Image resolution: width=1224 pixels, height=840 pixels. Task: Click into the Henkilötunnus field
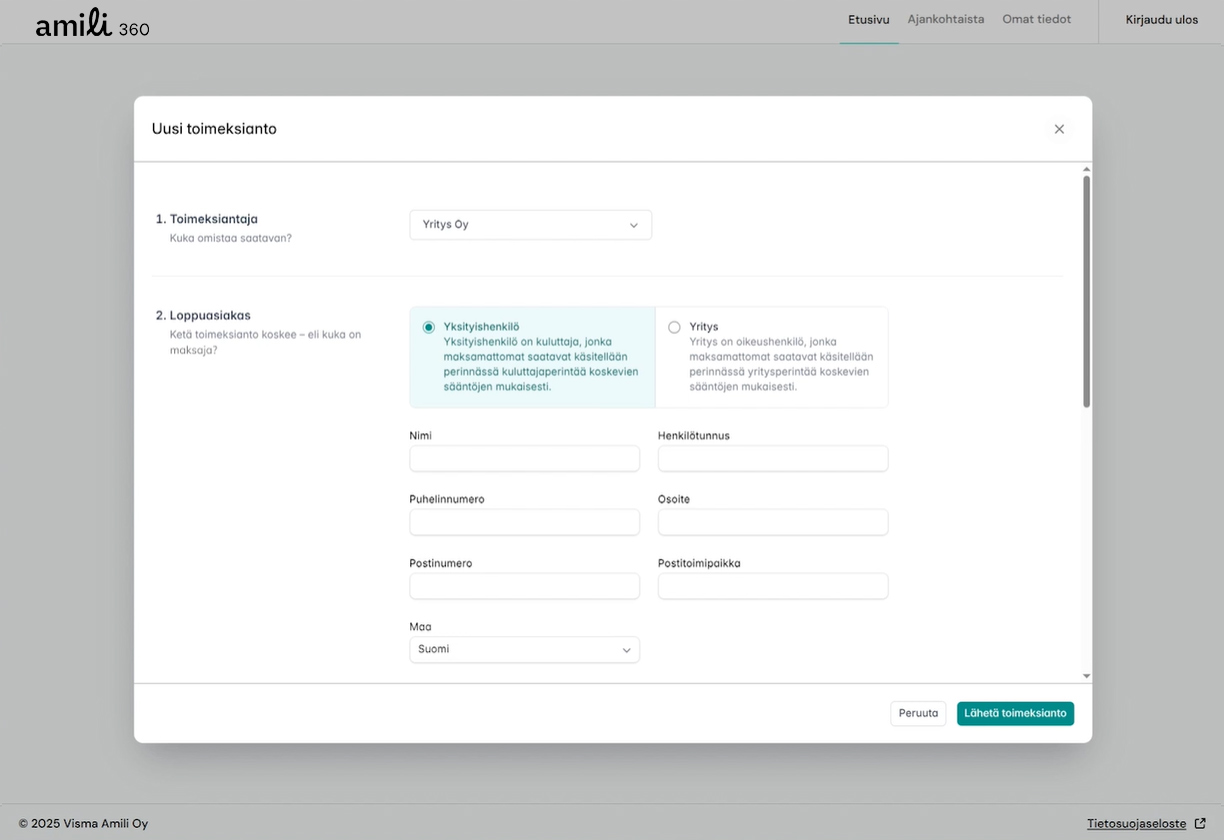[x=772, y=459]
